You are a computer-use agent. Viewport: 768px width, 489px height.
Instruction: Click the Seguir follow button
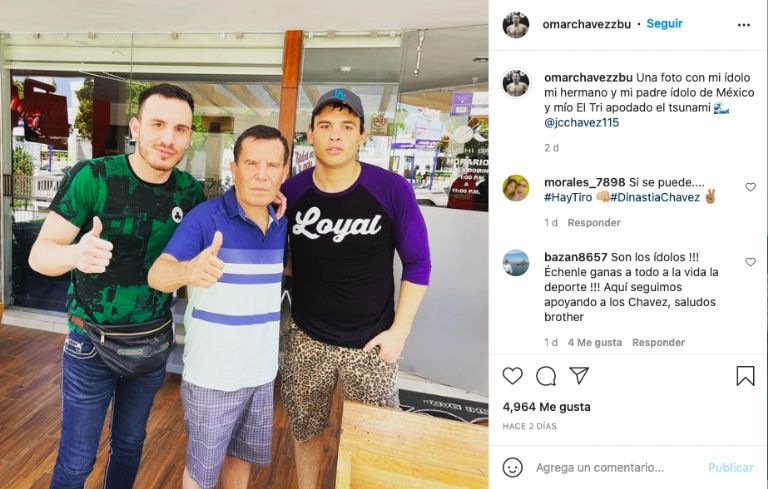click(x=664, y=24)
